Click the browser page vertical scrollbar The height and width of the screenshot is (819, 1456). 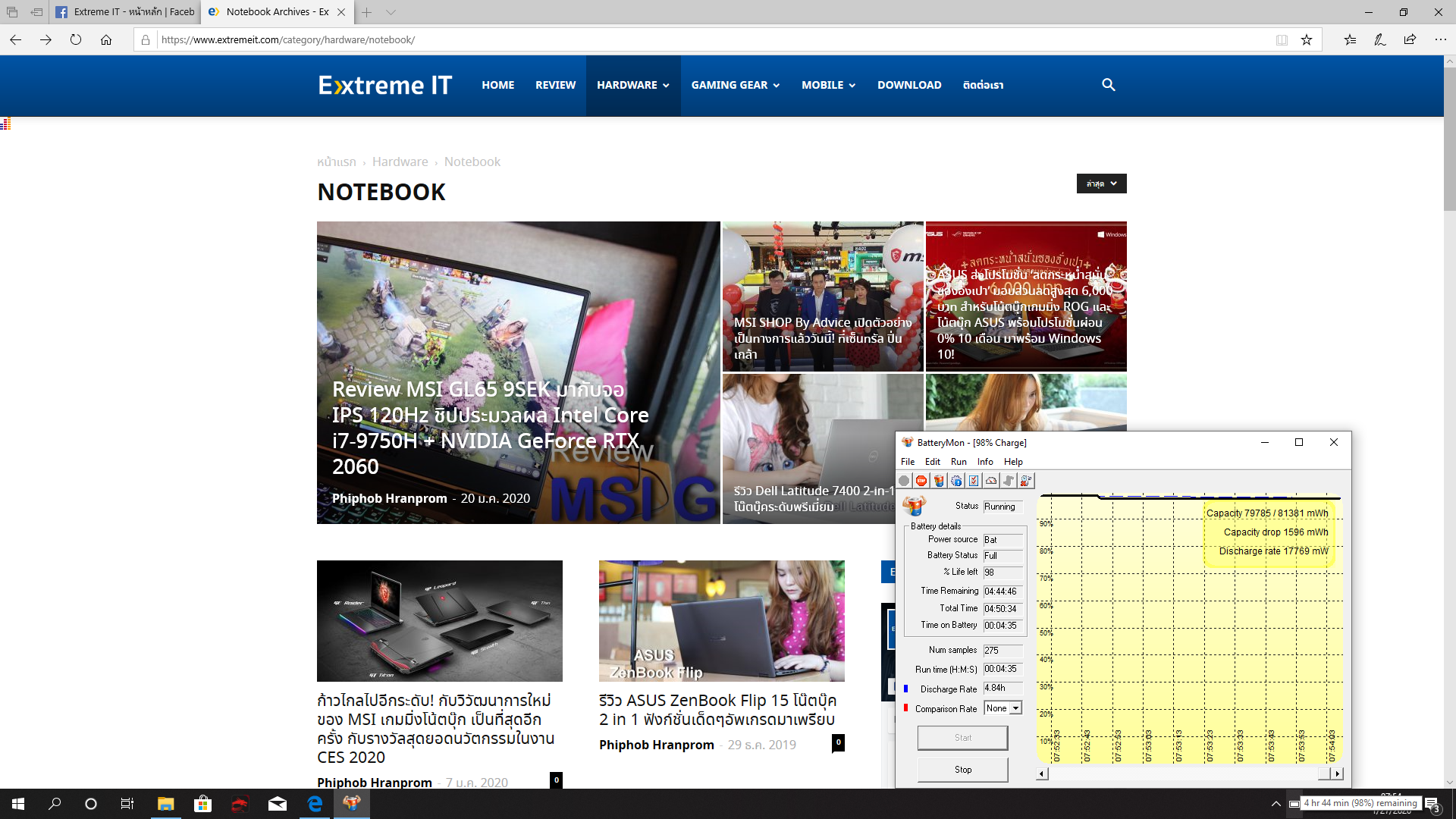coord(1450,140)
